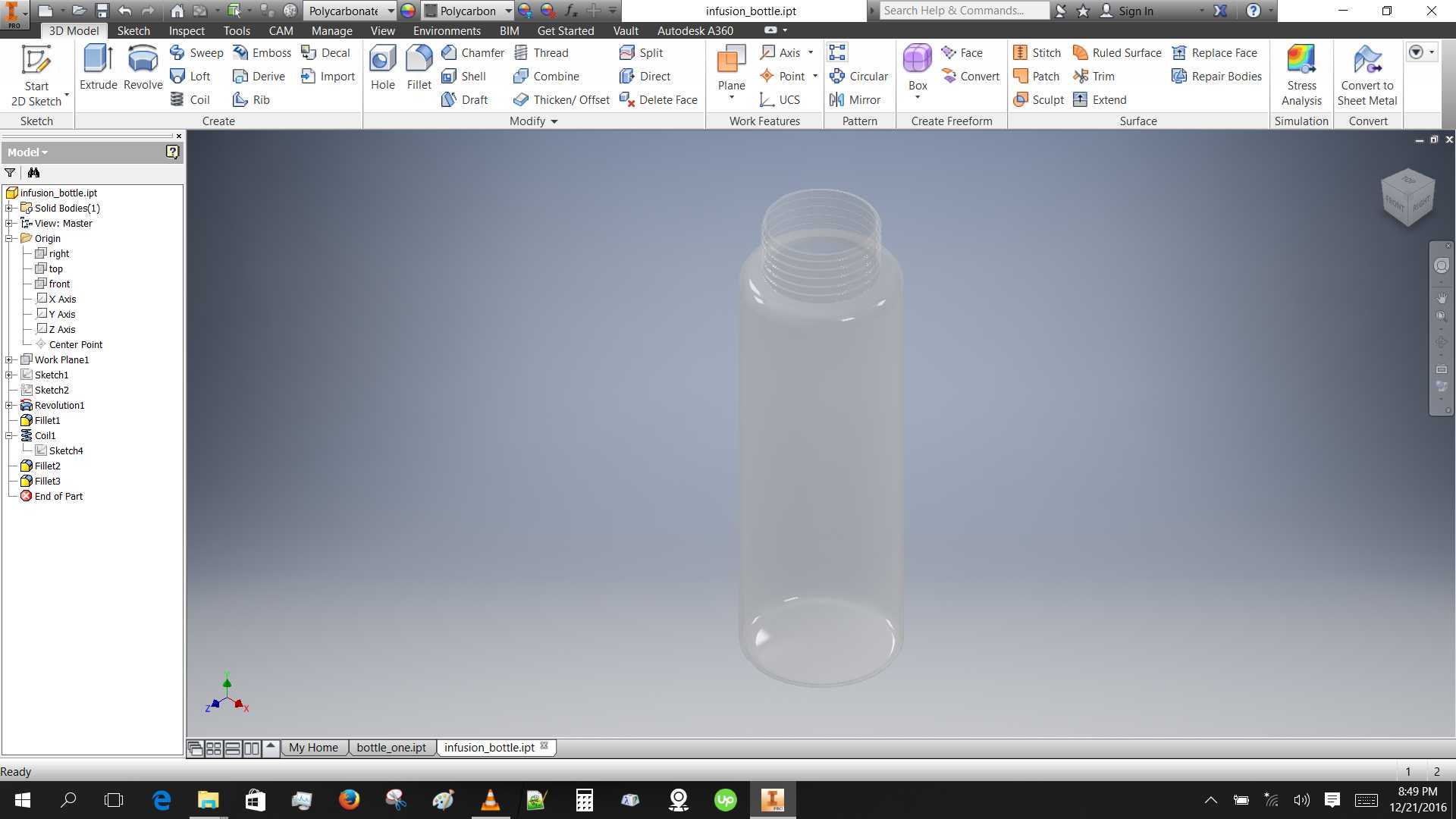The width and height of the screenshot is (1456, 819).
Task: Switch to bottle_one.ipt document tab
Action: coord(391,748)
